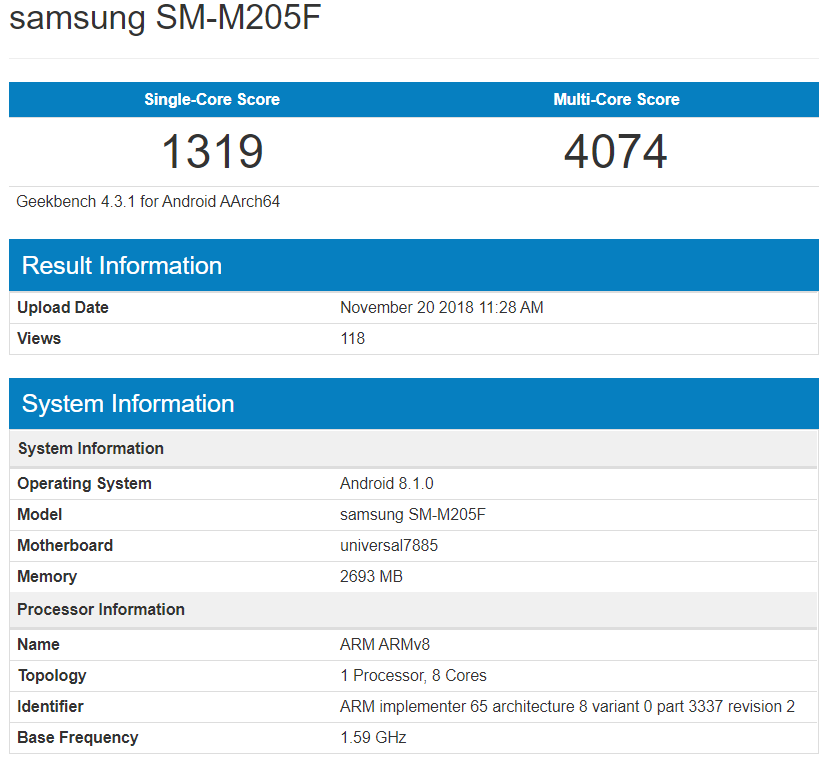Click the Android 8.1.0 value

(x=386, y=483)
